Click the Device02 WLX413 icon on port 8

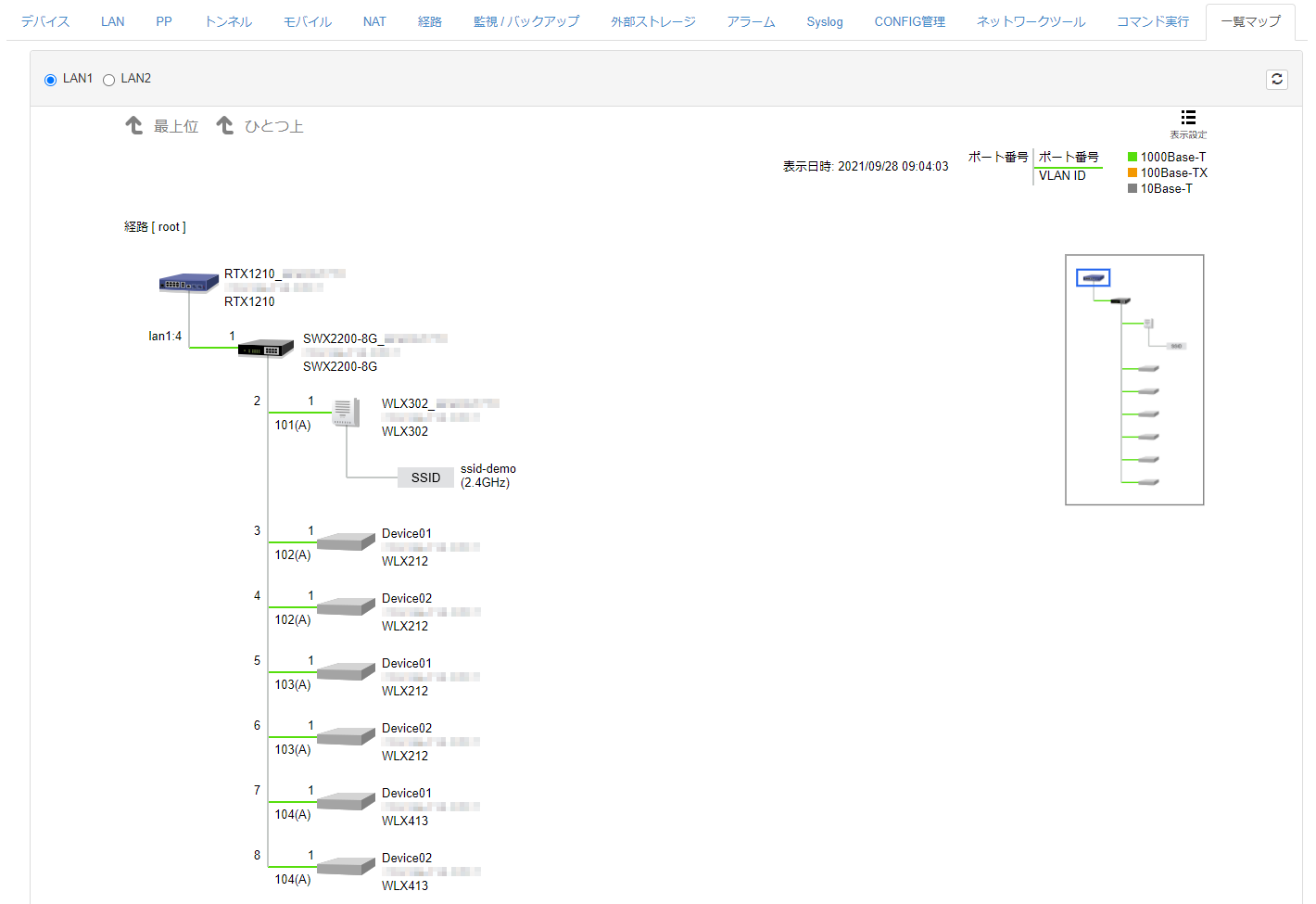346,867
